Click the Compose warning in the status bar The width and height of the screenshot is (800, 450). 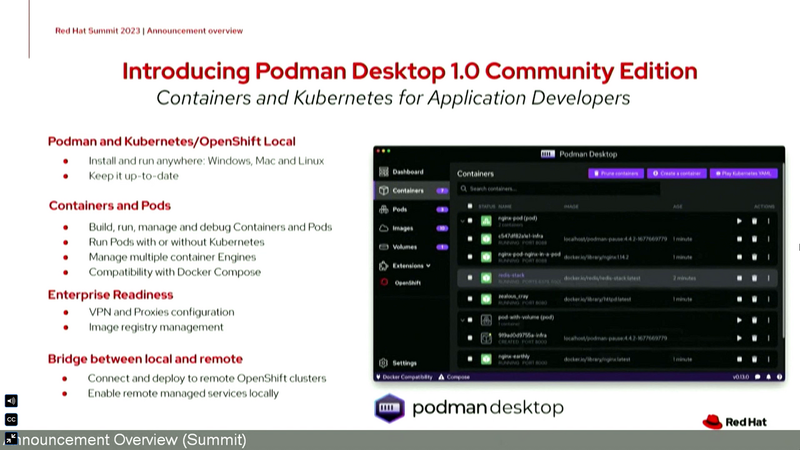[454, 377]
